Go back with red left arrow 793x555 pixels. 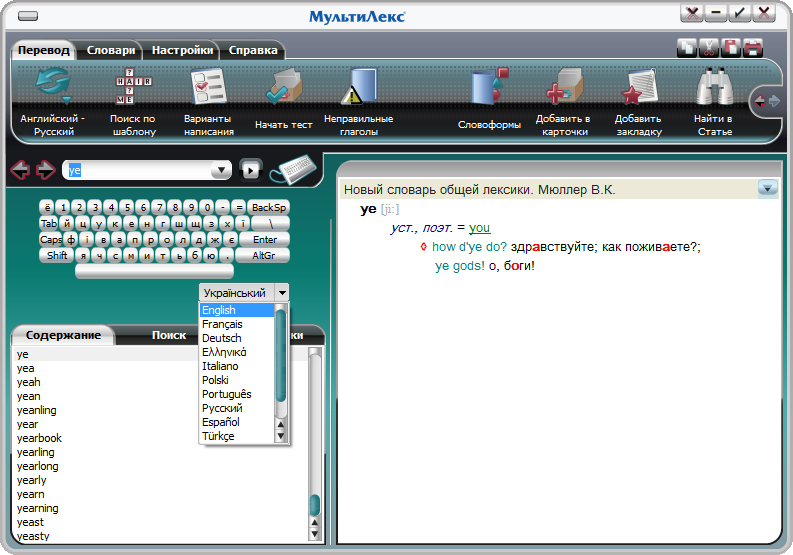pos(20,170)
